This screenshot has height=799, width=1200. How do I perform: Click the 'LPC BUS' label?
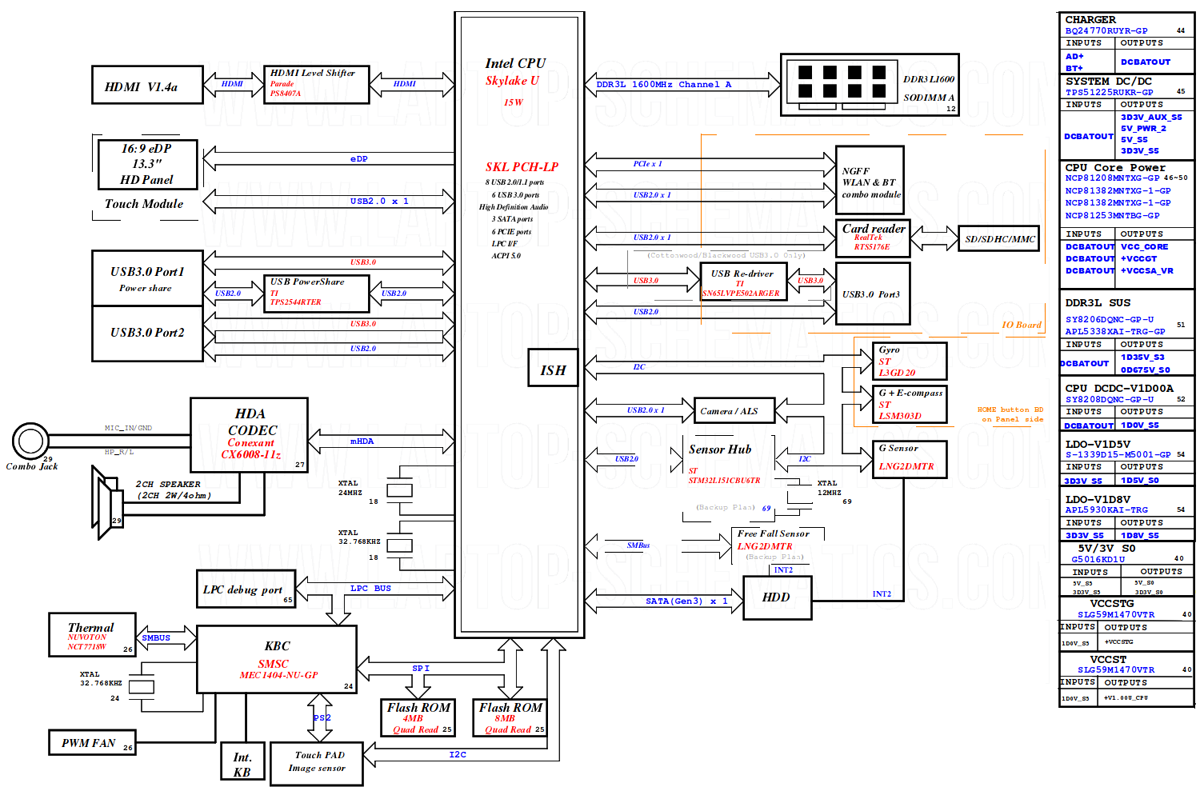pos(371,589)
